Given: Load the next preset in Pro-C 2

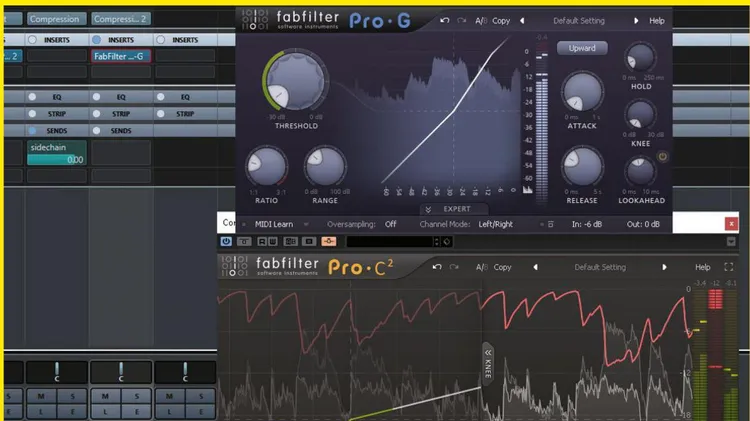Looking at the screenshot, I should click(664, 267).
